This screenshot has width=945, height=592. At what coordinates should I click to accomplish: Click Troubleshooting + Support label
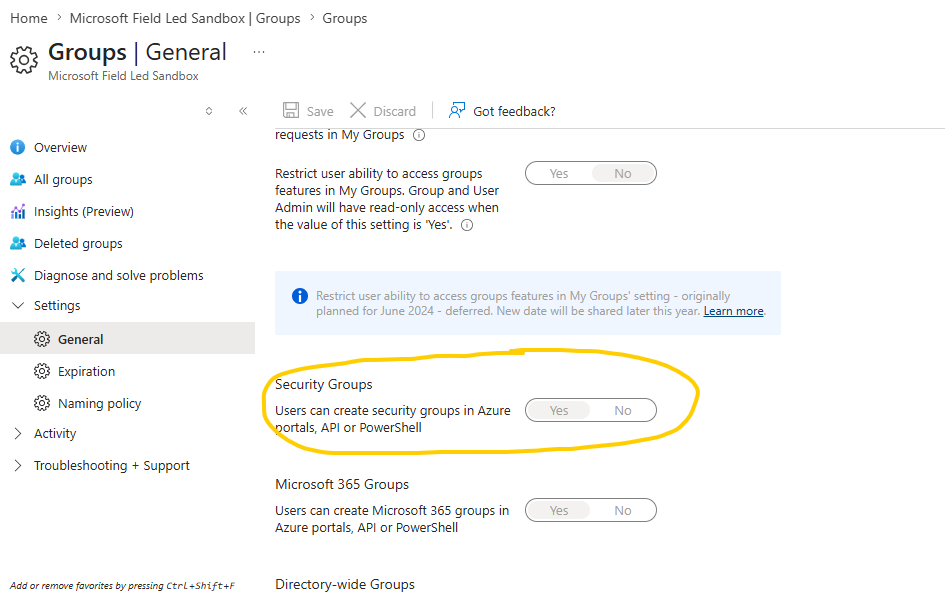111,465
